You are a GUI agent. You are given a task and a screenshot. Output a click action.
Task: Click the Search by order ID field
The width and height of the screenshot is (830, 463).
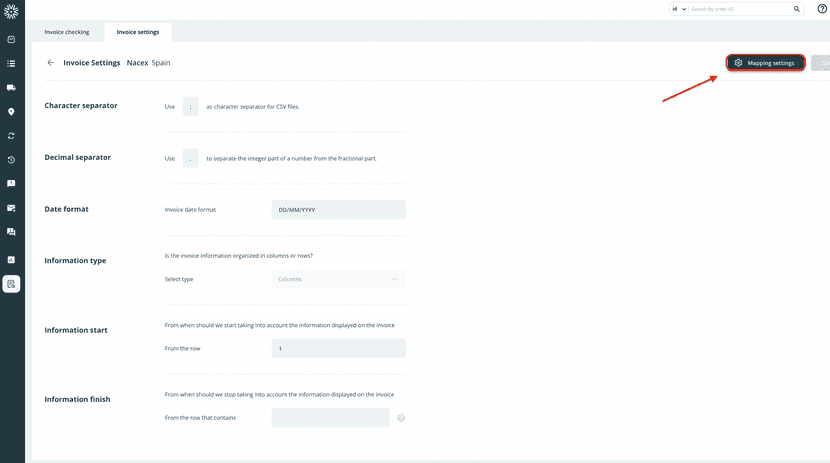(740, 9)
